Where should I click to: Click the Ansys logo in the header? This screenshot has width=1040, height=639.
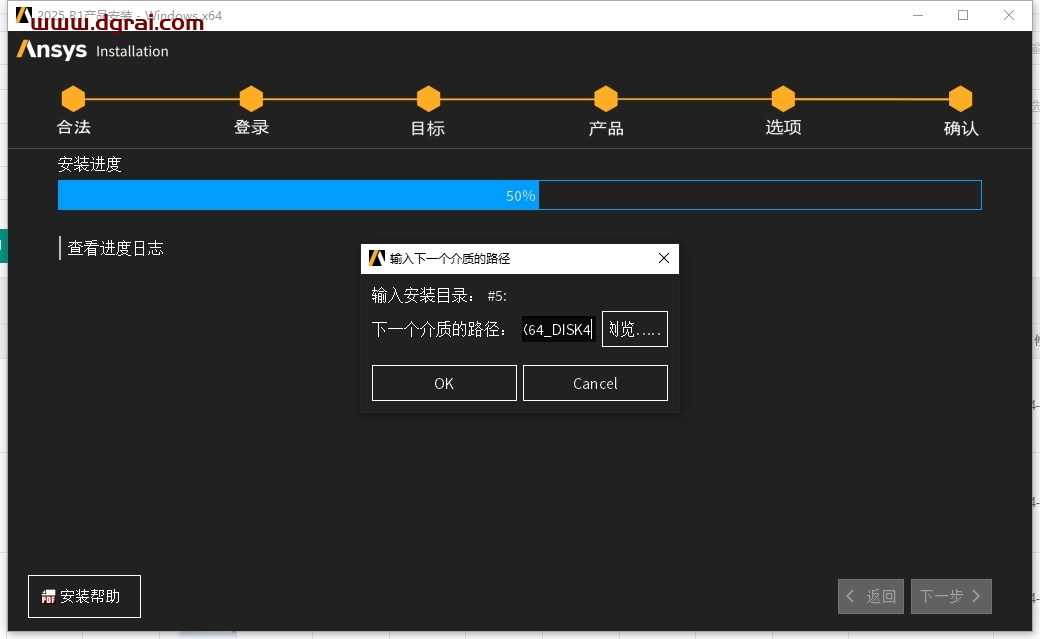pos(52,50)
